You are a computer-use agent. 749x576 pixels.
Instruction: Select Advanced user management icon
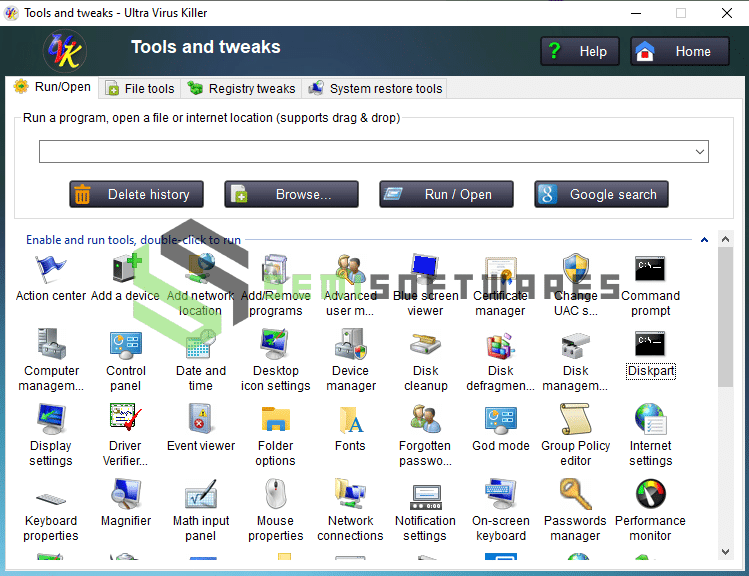pos(350,268)
